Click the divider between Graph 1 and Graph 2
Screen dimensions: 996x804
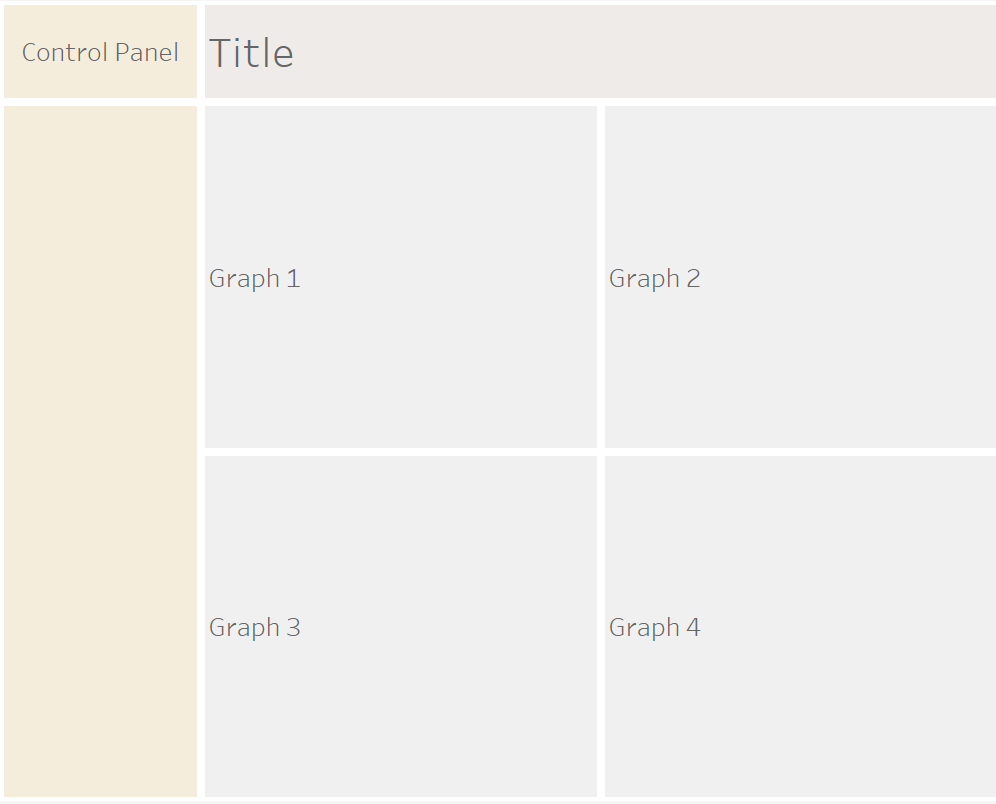coord(601,277)
